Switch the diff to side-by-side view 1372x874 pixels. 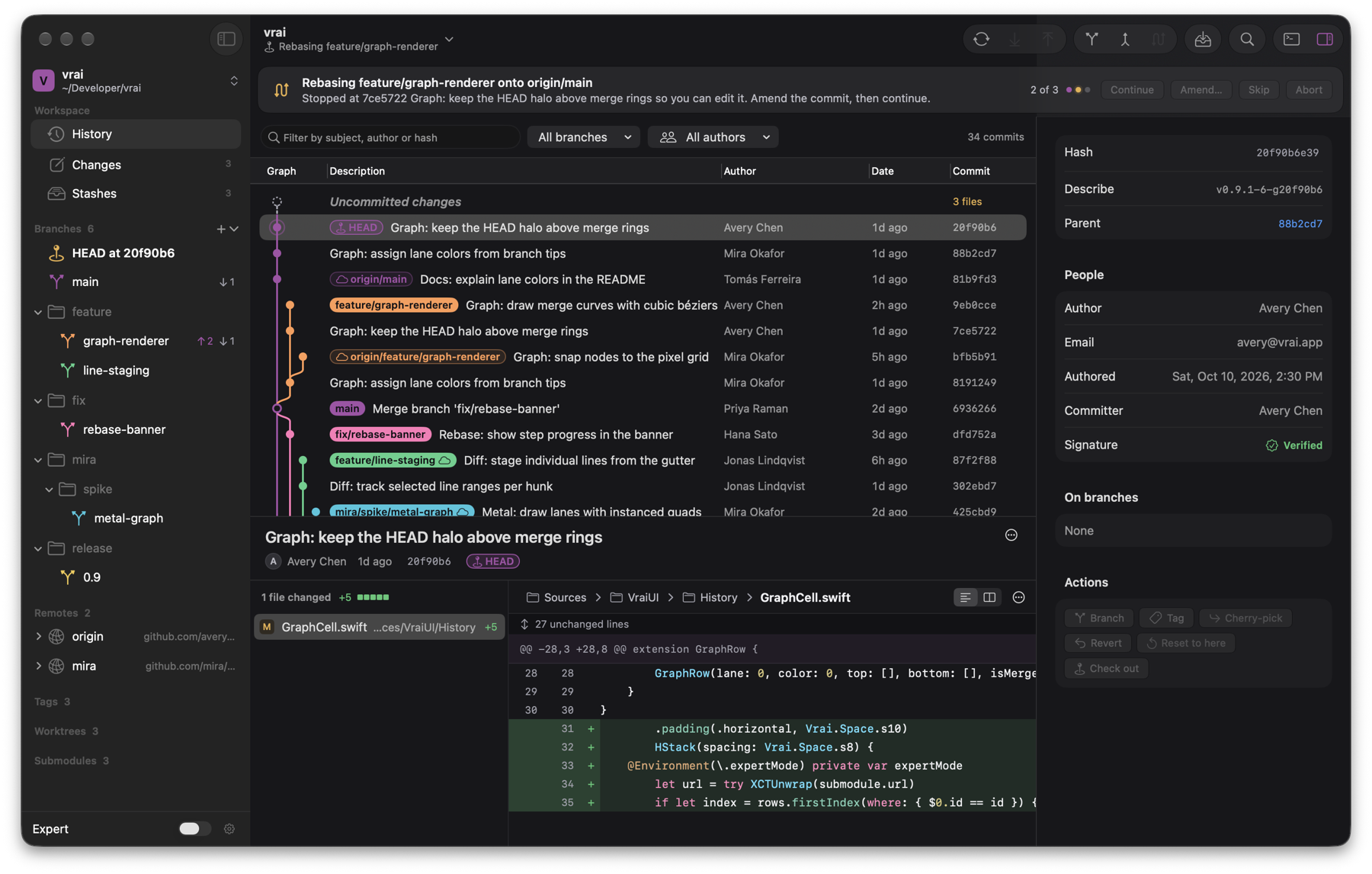tap(989, 597)
